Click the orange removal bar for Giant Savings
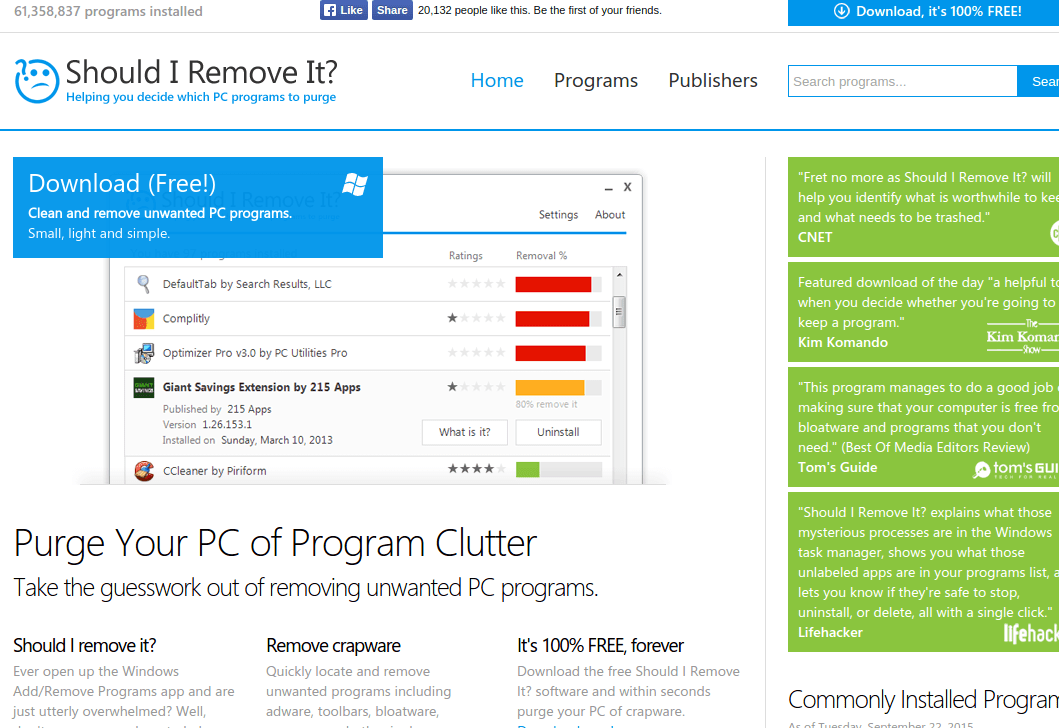Image resolution: width=1059 pixels, height=728 pixels. [550, 388]
